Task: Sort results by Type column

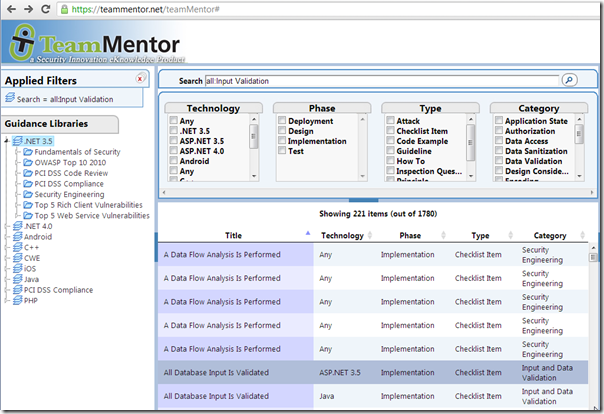Action: click(x=482, y=235)
